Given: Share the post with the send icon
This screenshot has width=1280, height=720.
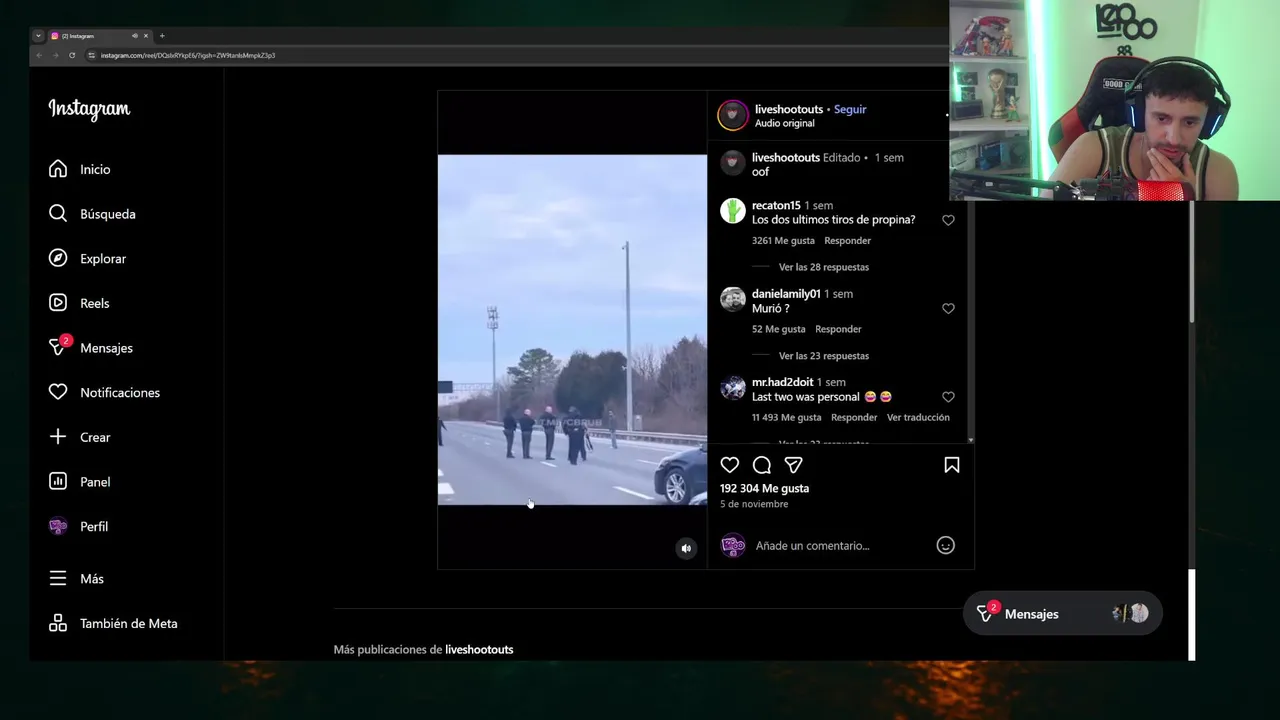Looking at the screenshot, I should [794, 465].
